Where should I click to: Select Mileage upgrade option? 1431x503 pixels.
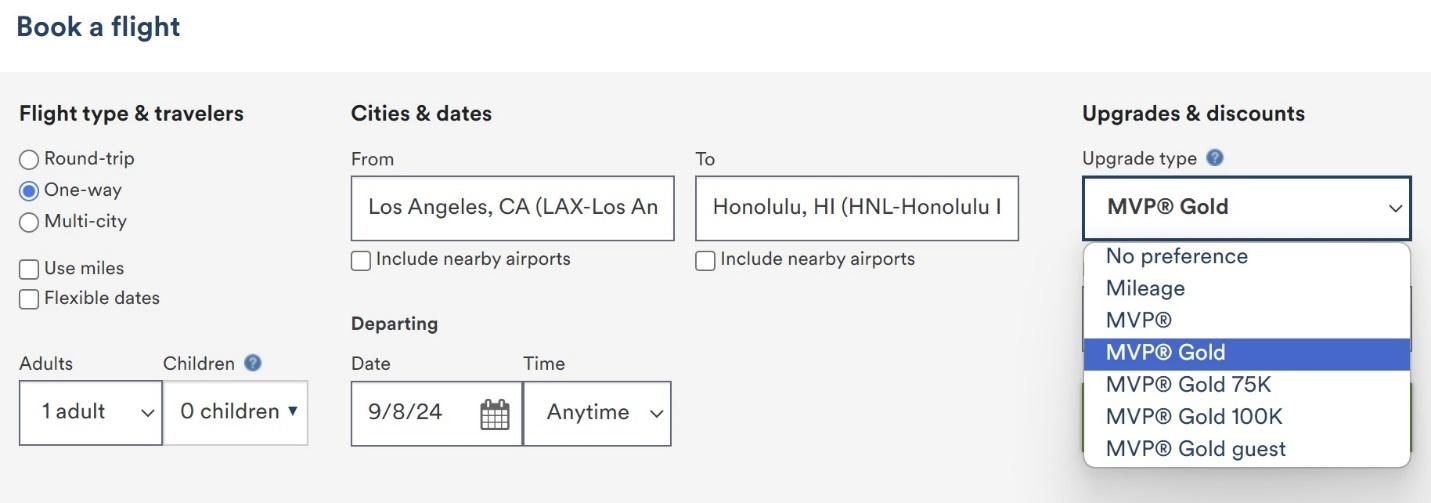pyautogui.click(x=1145, y=288)
